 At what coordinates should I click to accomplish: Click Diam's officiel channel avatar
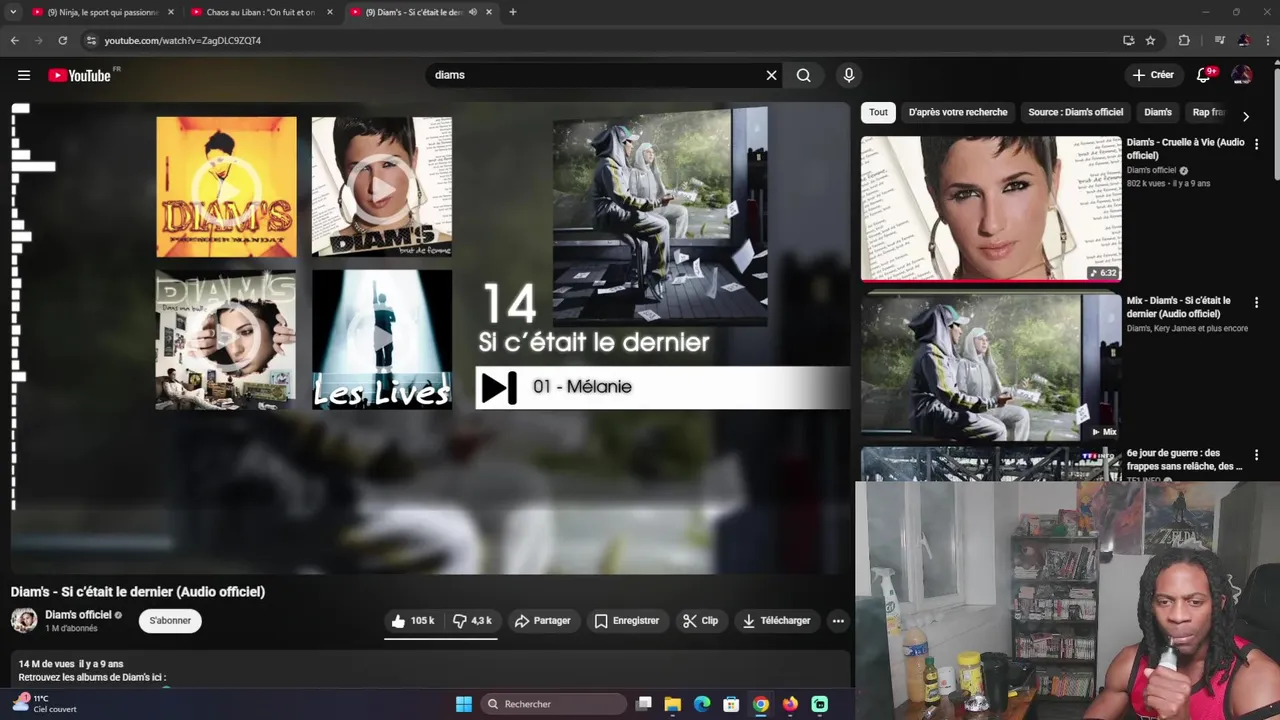[x=24, y=620]
